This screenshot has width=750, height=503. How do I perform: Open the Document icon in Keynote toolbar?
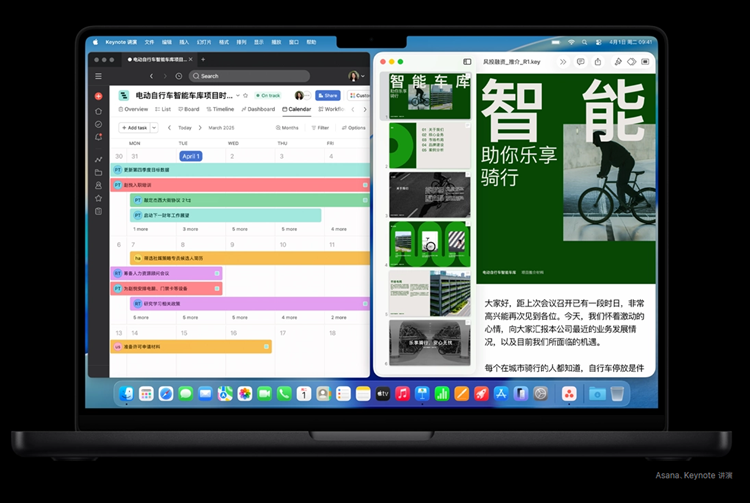click(x=645, y=62)
